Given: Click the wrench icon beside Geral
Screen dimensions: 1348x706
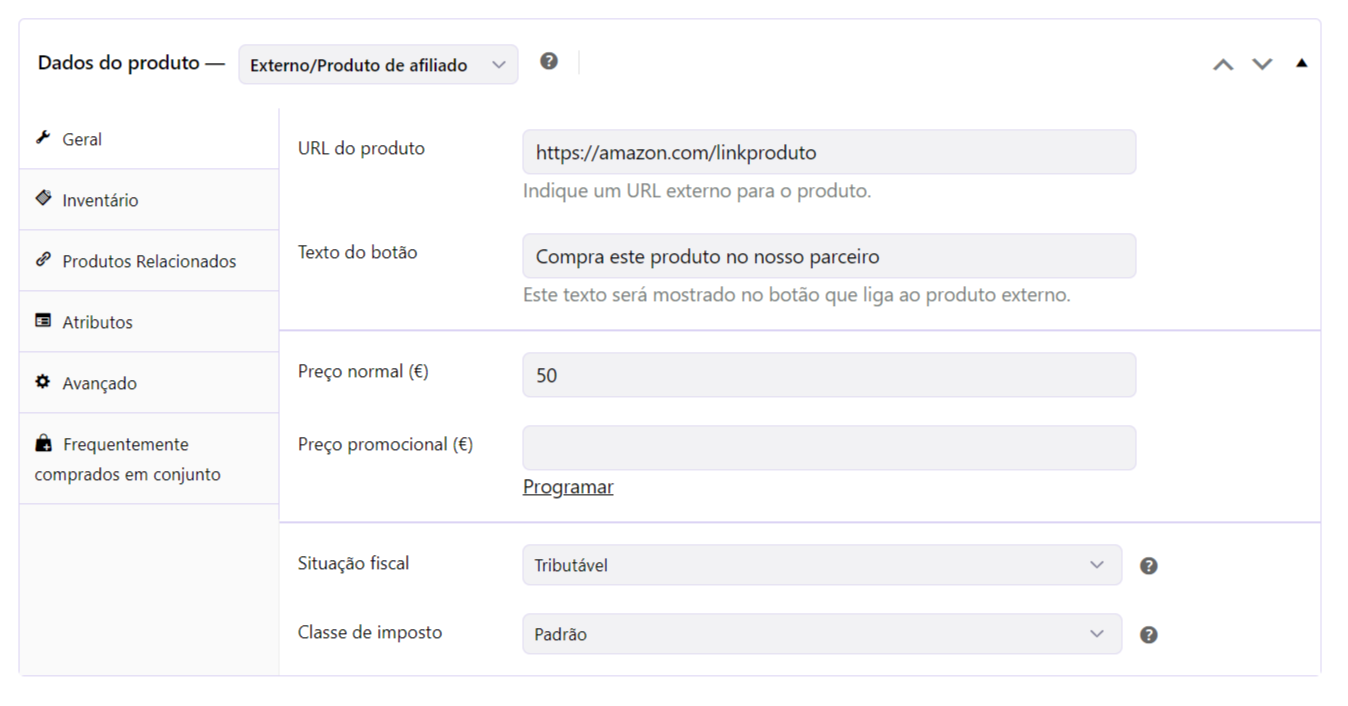Looking at the screenshot, I should coord(43,138).
